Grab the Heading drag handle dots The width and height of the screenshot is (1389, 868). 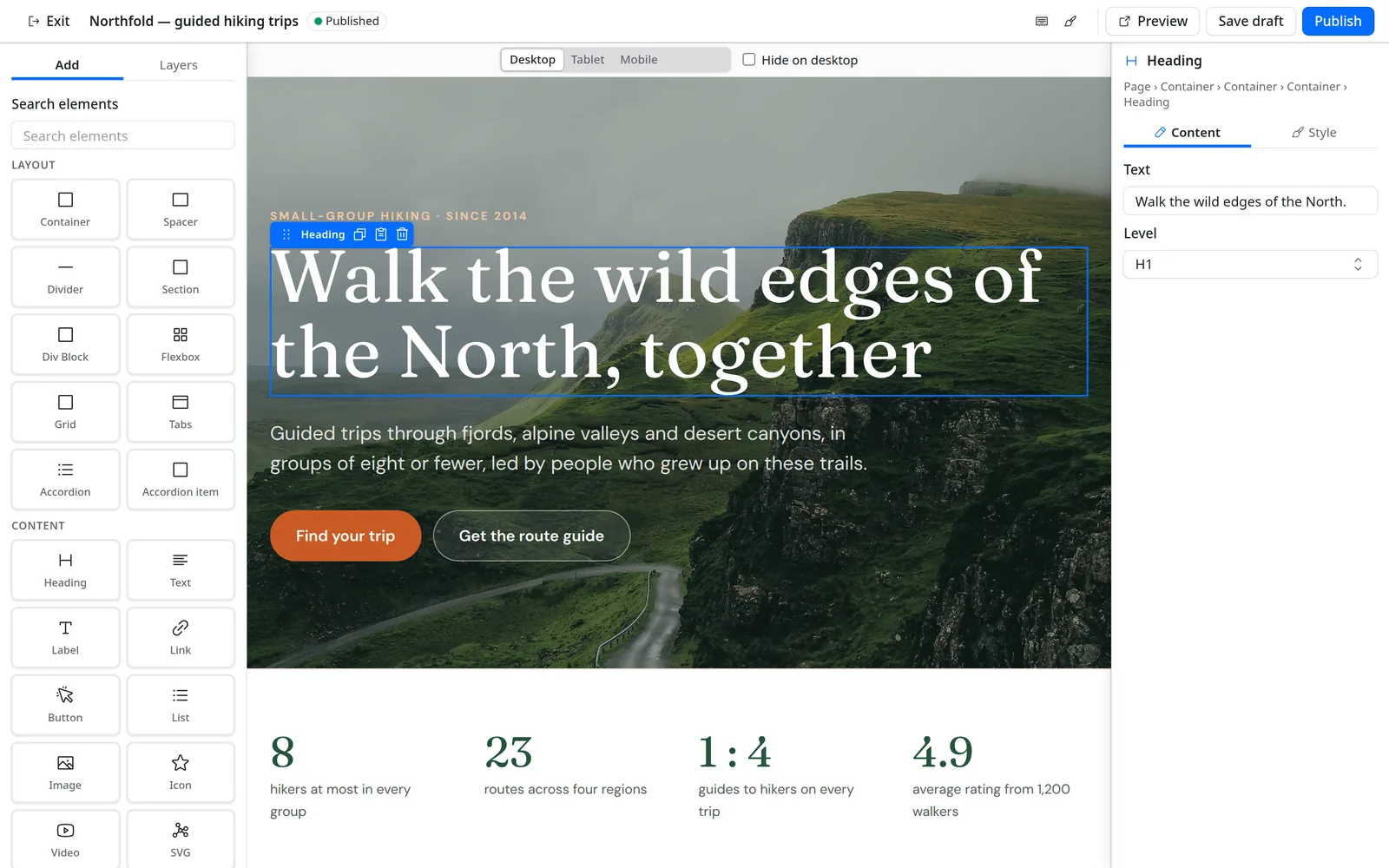(x=286, y=234)
